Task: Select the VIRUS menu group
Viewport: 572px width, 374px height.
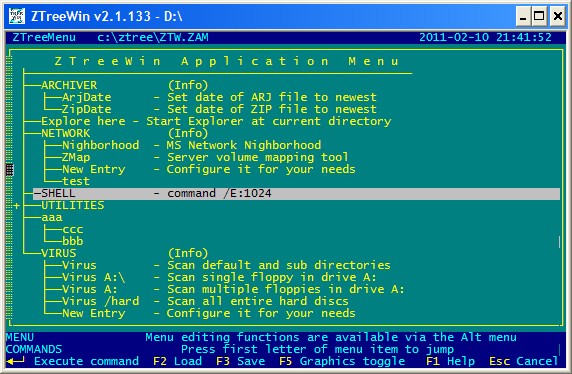Action: (x=58, y=253)
